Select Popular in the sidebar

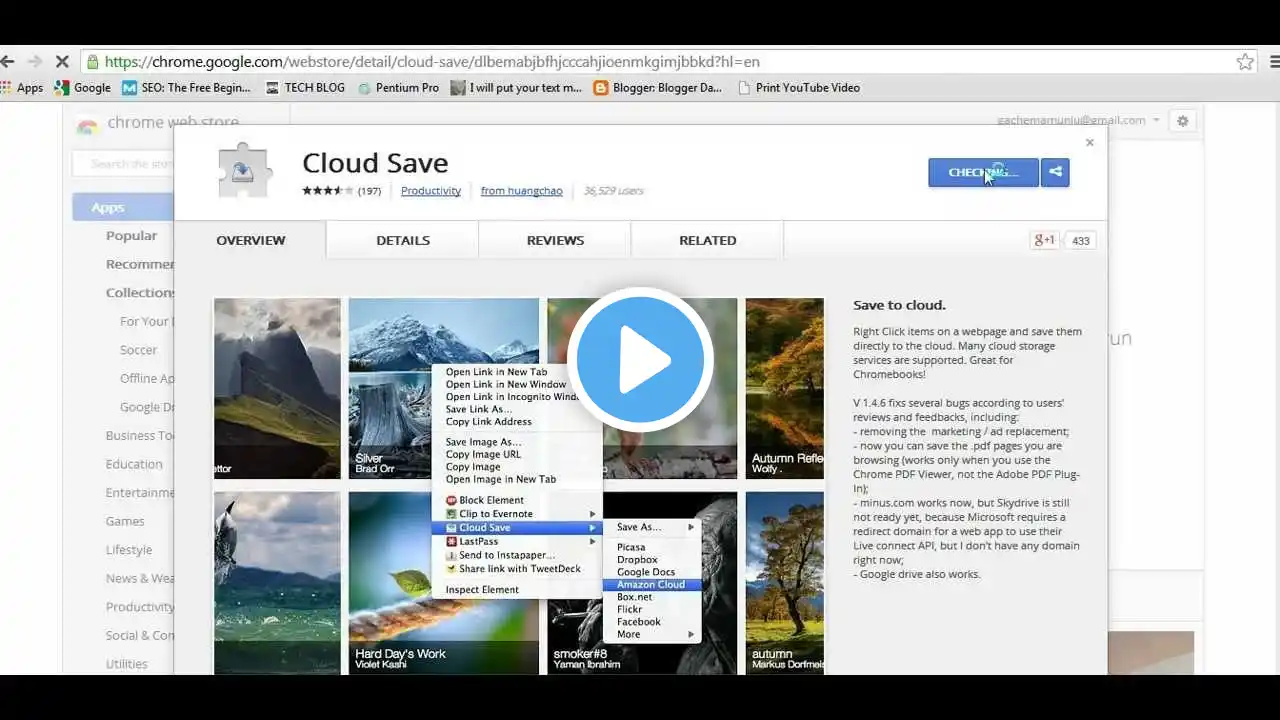click(132, 236)
